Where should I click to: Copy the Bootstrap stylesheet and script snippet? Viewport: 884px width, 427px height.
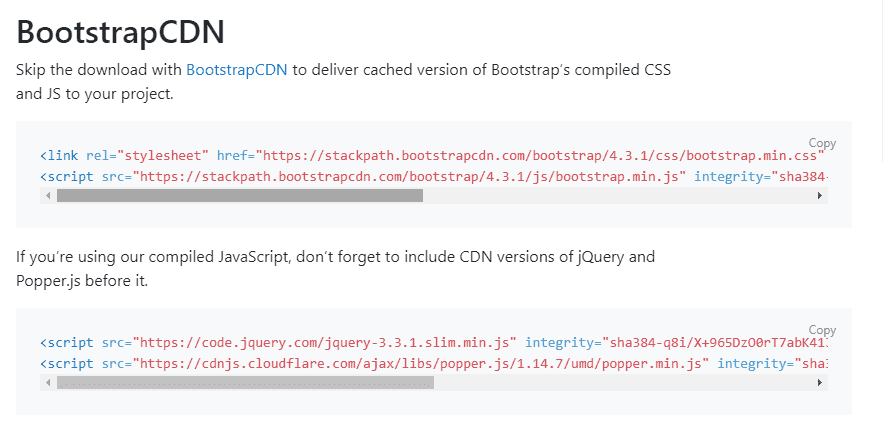coord(822,143)
